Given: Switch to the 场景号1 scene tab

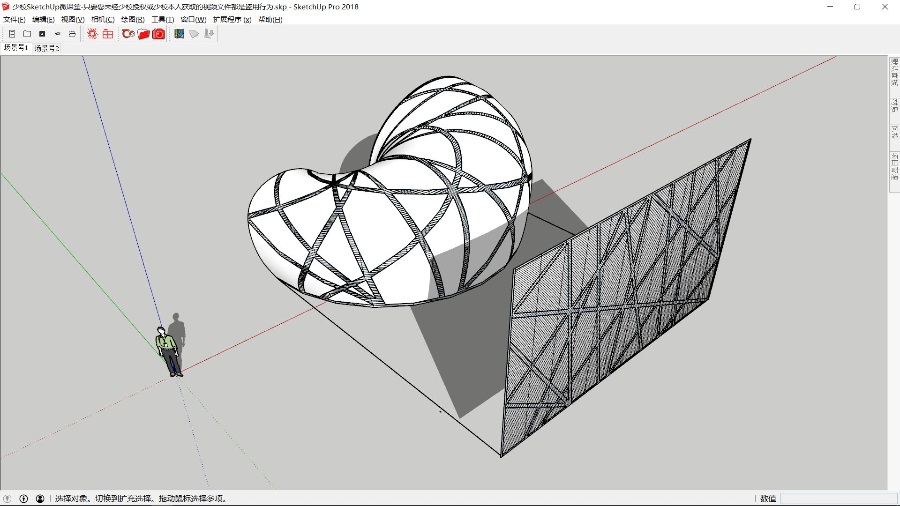Looking at the screenshot, I should pyautogui.click(x=15, y=48).
